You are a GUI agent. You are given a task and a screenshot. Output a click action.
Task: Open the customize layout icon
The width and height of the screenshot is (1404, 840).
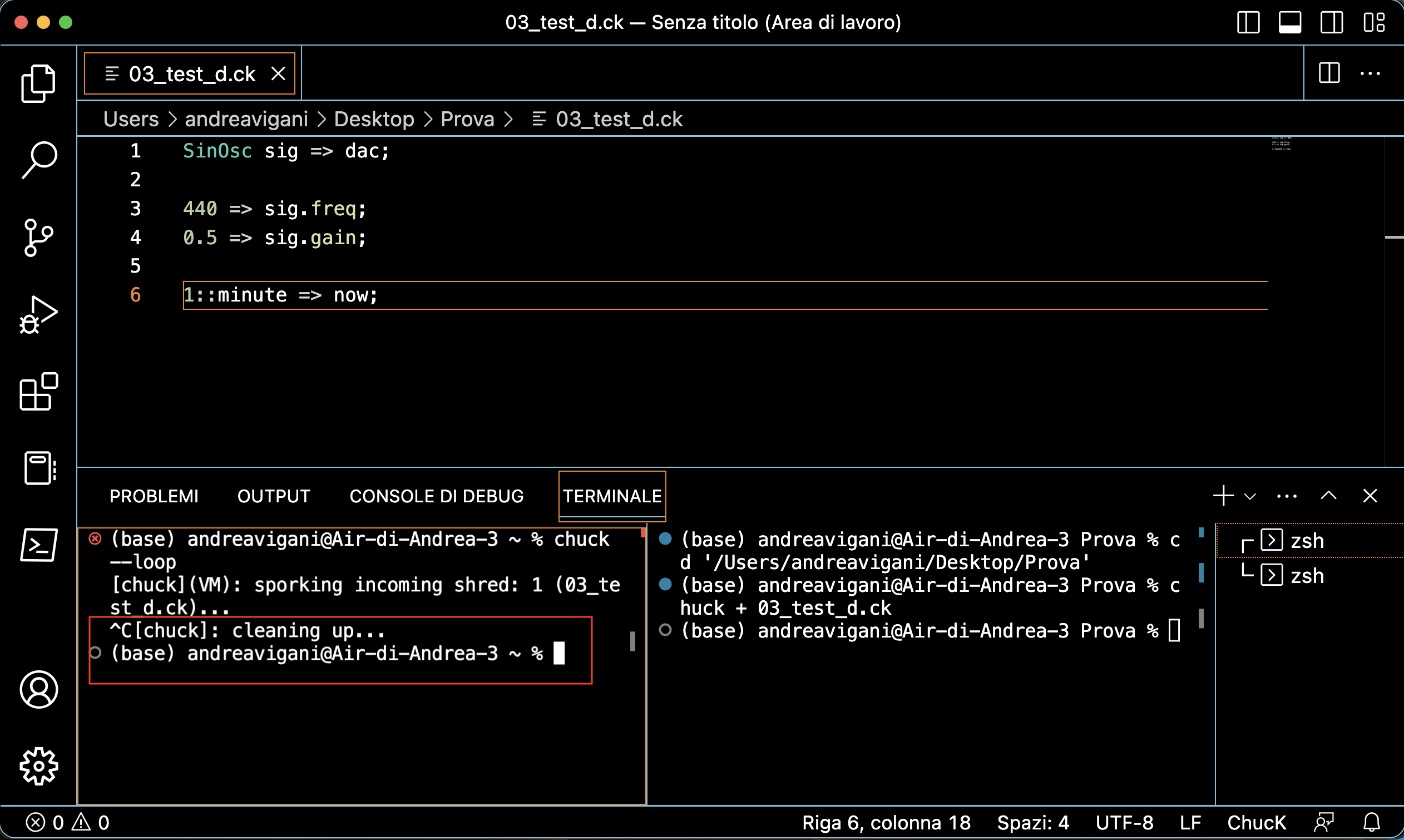coord(1373,23)
